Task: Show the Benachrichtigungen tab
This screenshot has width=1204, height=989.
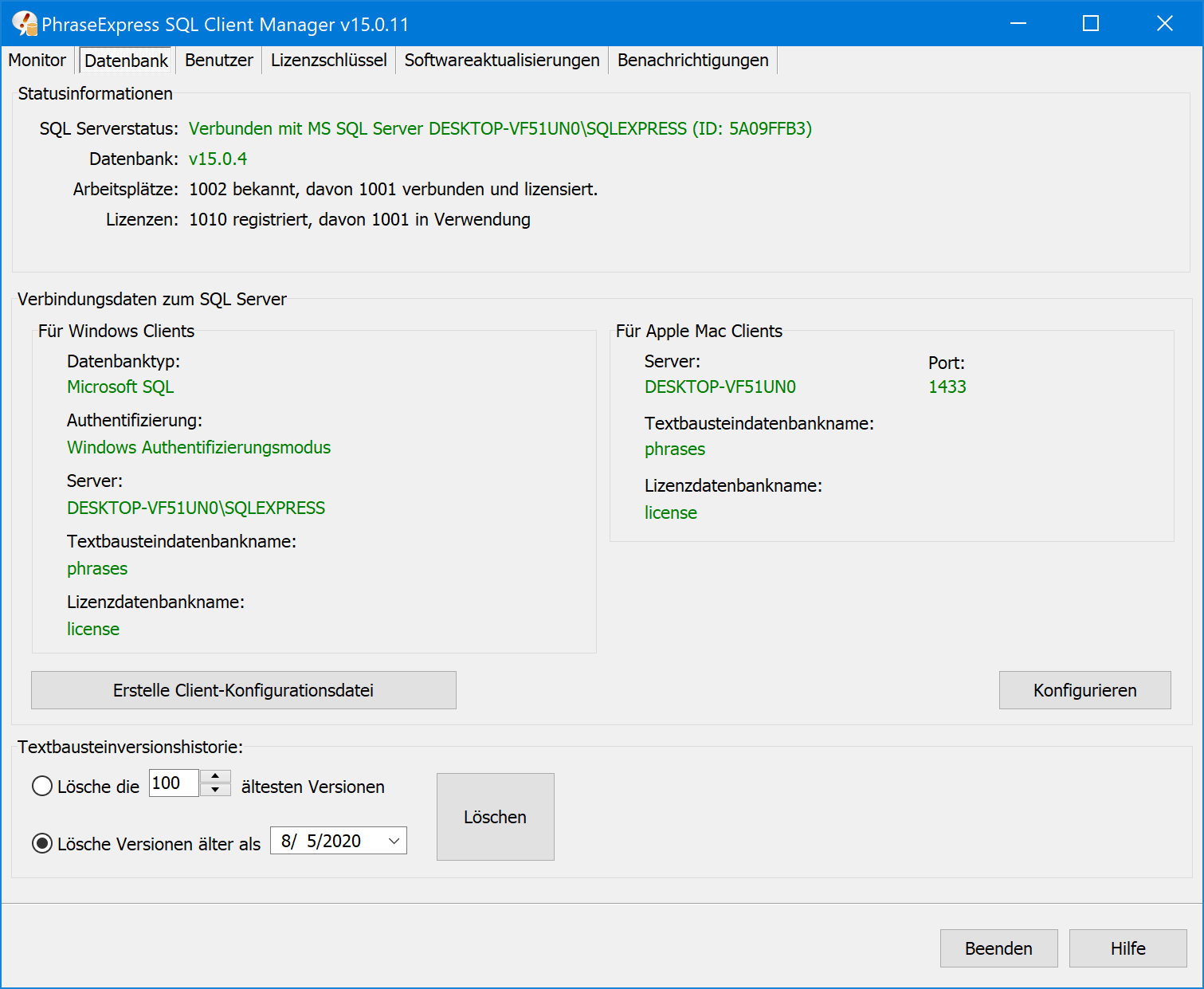Action: pyautogui.click(x=693, y=60)
